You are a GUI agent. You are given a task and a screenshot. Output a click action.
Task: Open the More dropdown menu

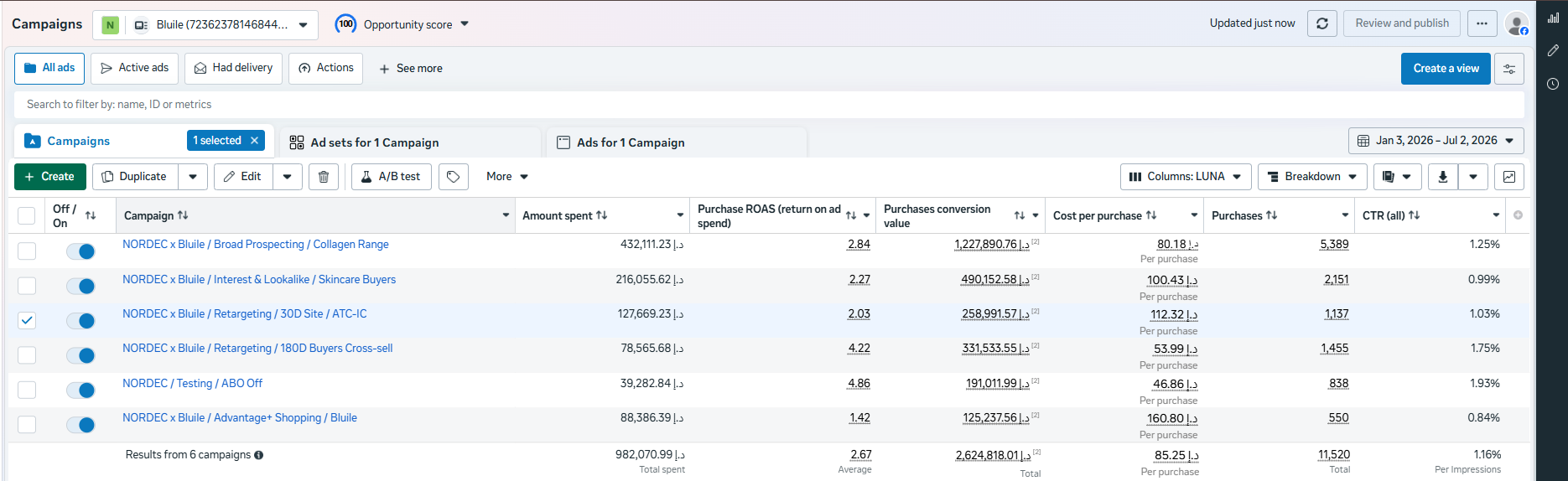coord(507,177)
